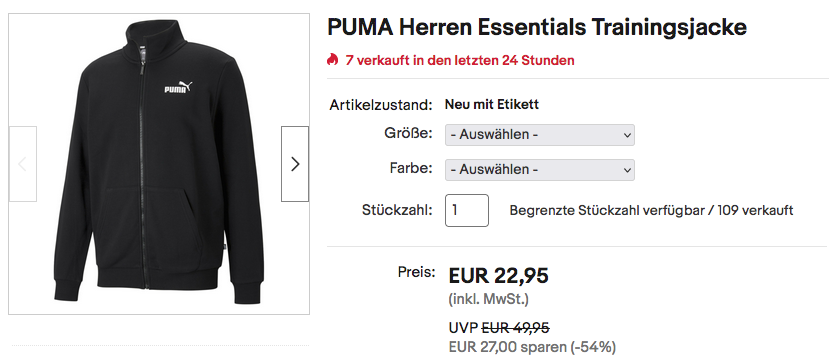Click the EUR 27,00 sparen savings text
This screenshot has width=833, height=361.
(532, 348)
